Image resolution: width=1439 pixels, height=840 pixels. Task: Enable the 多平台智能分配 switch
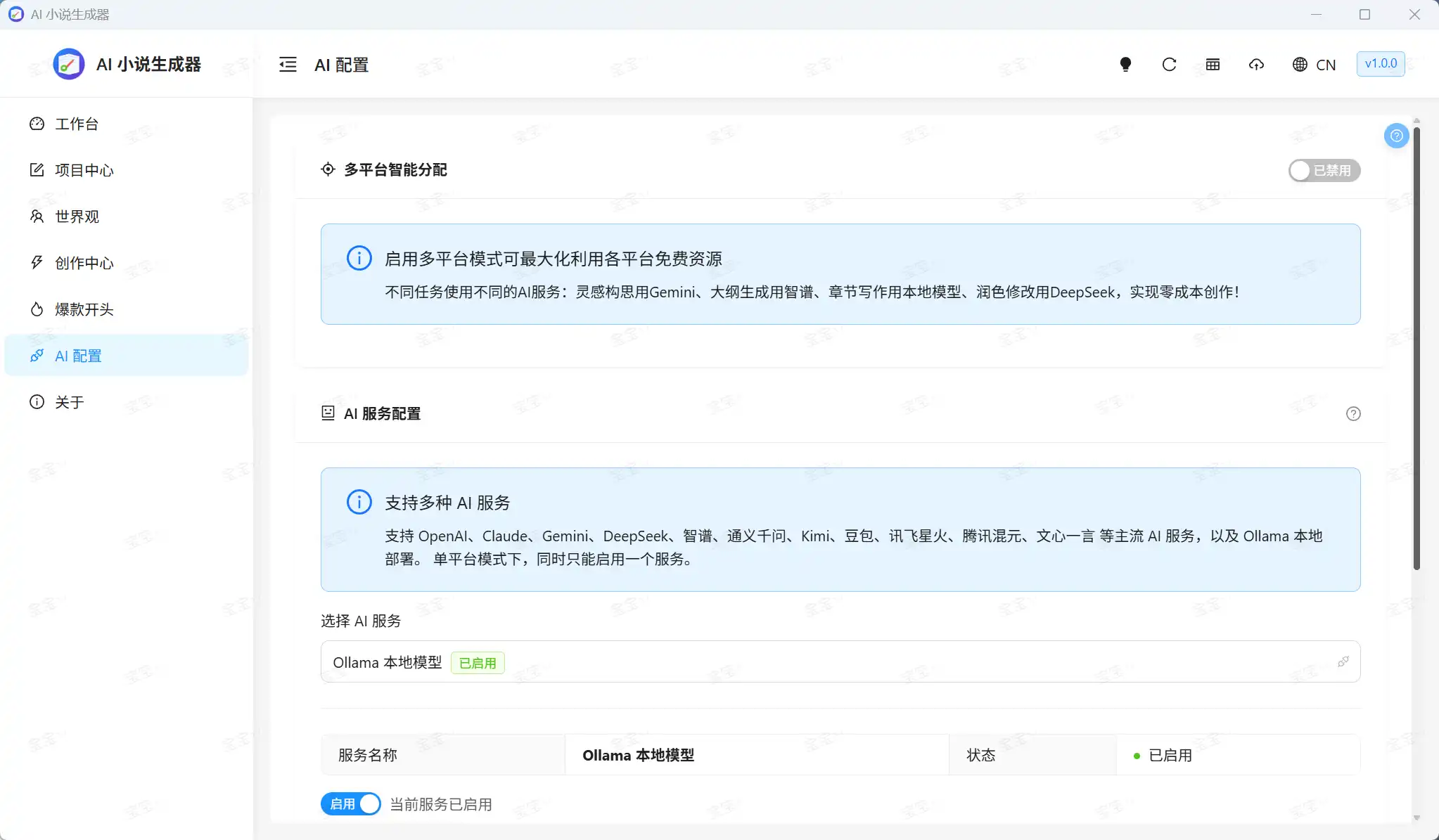pos(1324,170)
